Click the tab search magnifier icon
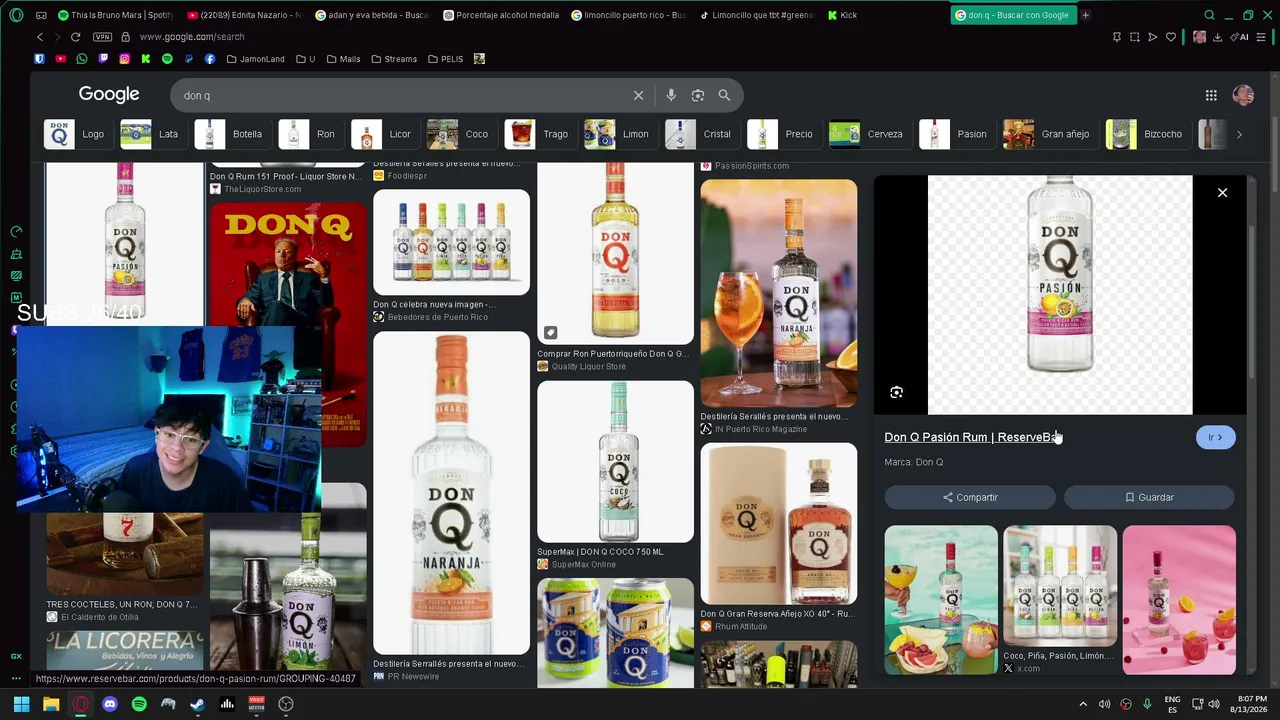1280x720 pixels. [1209, 15]
